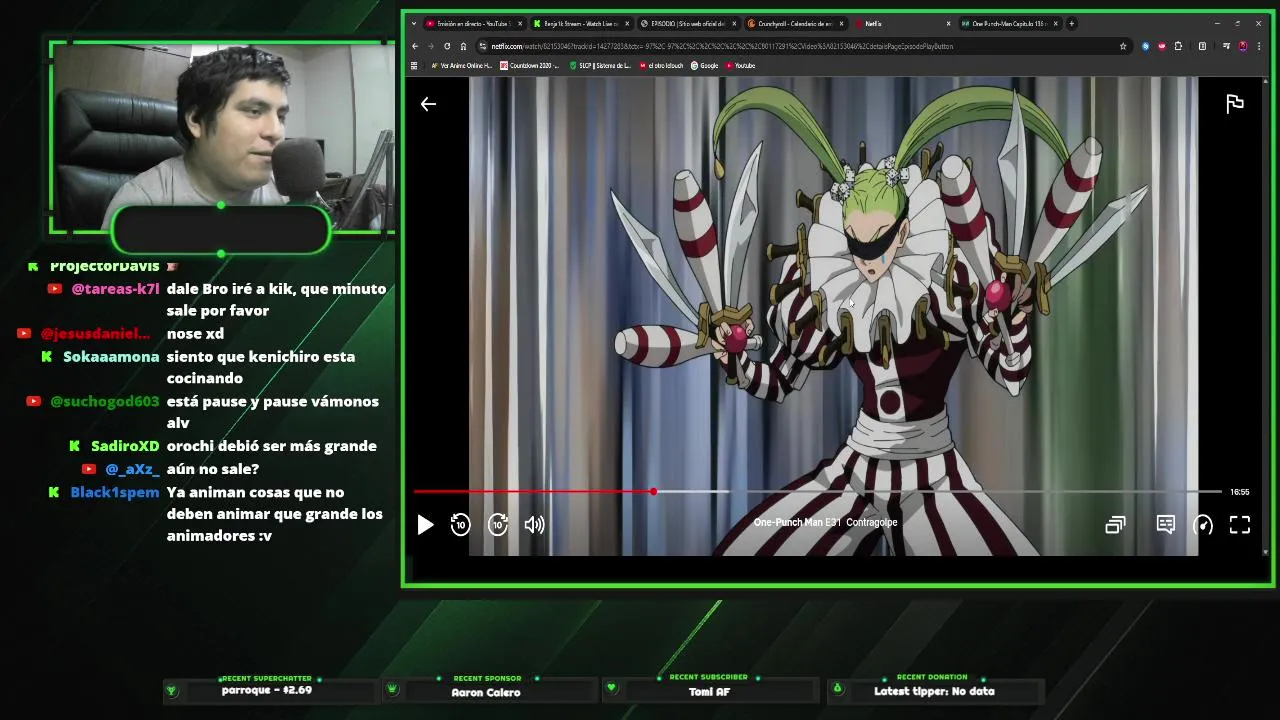Open the browser extensions puzzle icon

coord(1178,46)
